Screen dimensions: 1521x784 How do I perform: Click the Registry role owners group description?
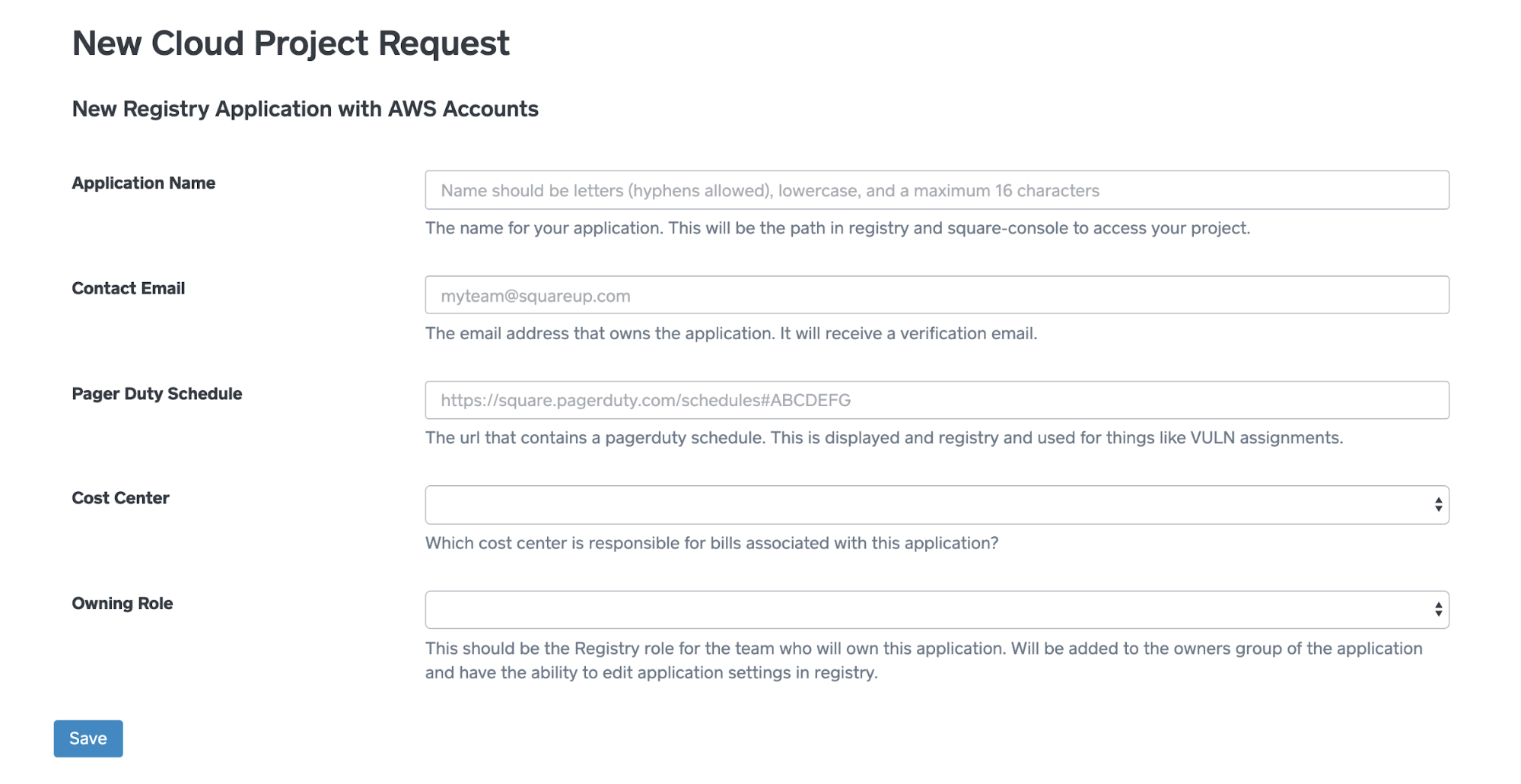924,660
